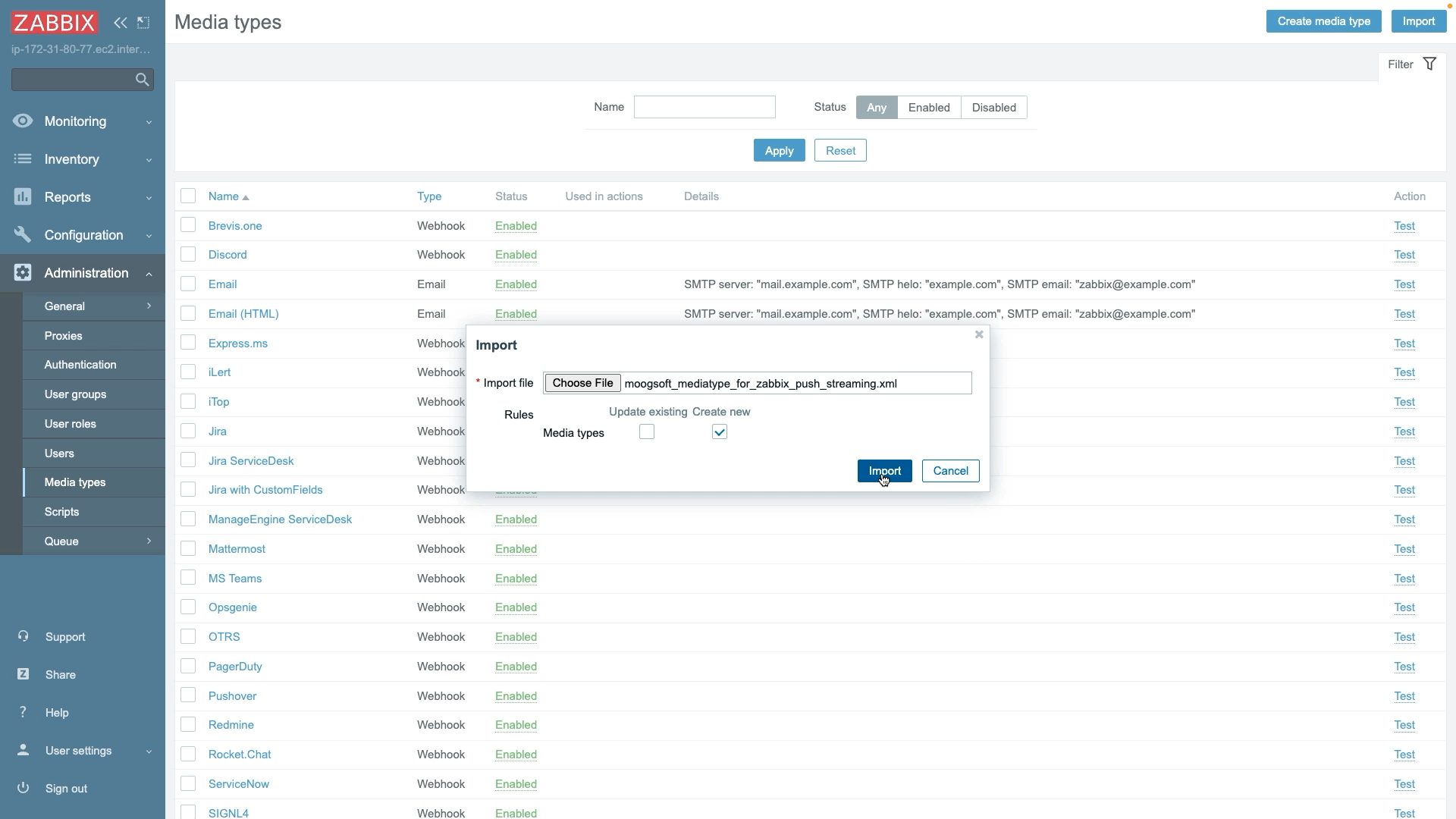Expand the Monitoring menu chevron

(x=149, y=122)
